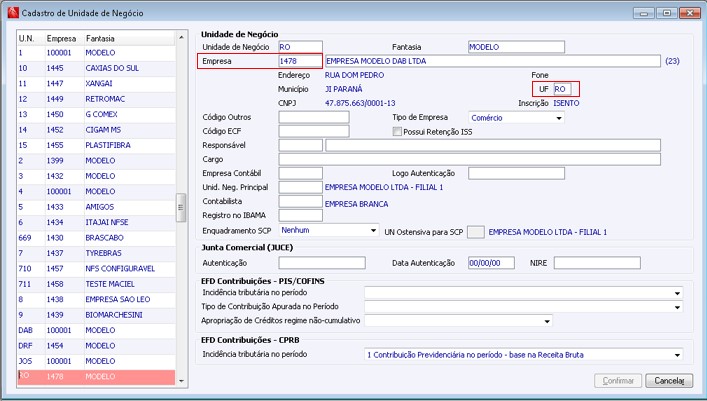Expand PIS/COFINS Incidência tributária no período dropdown
Image resolution: width=707 pixels, height=401 pixels.
click(523, 293)
